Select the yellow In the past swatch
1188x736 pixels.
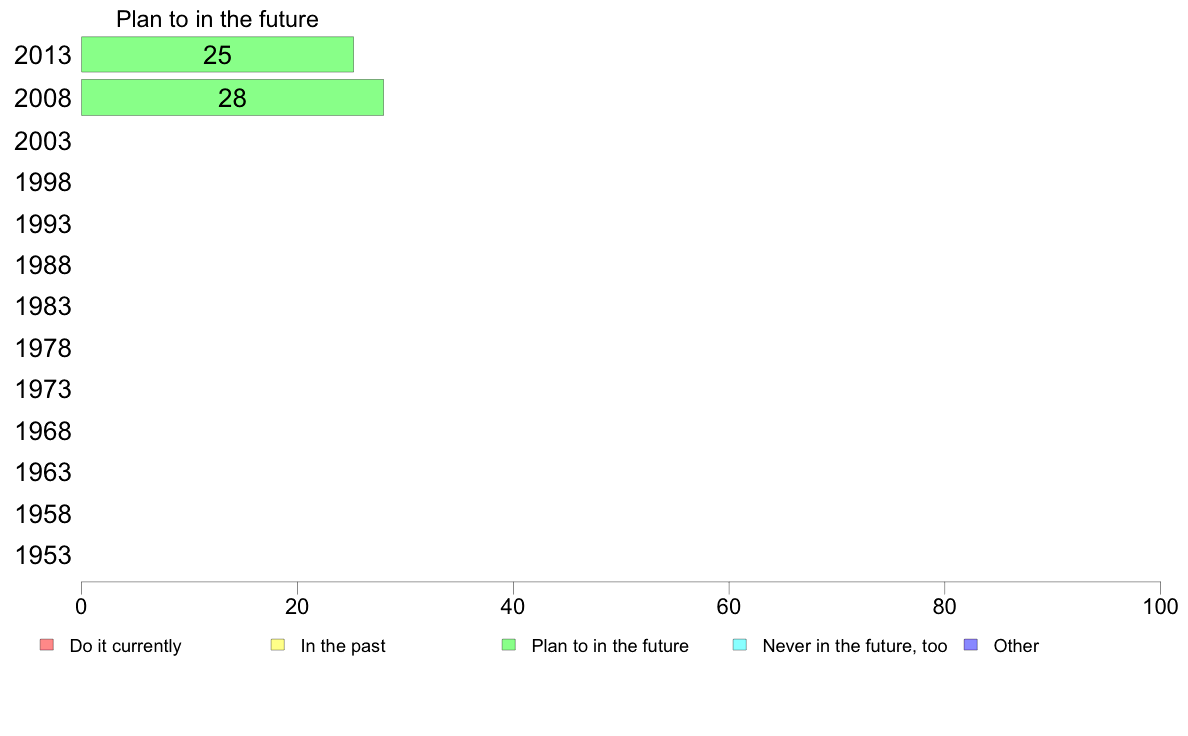click(x=278, y=645)
